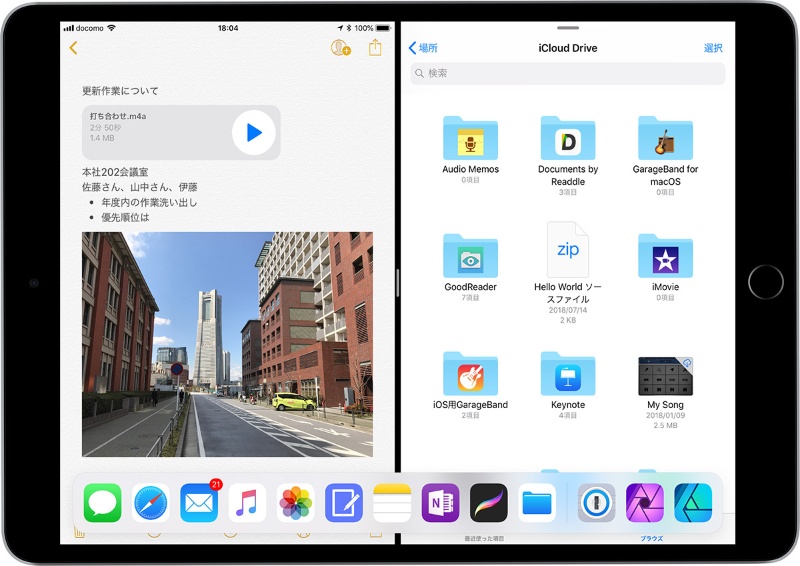Open the Keynote folder
Viewport: 800px width, 566px height.
click(x=568, y=375)
